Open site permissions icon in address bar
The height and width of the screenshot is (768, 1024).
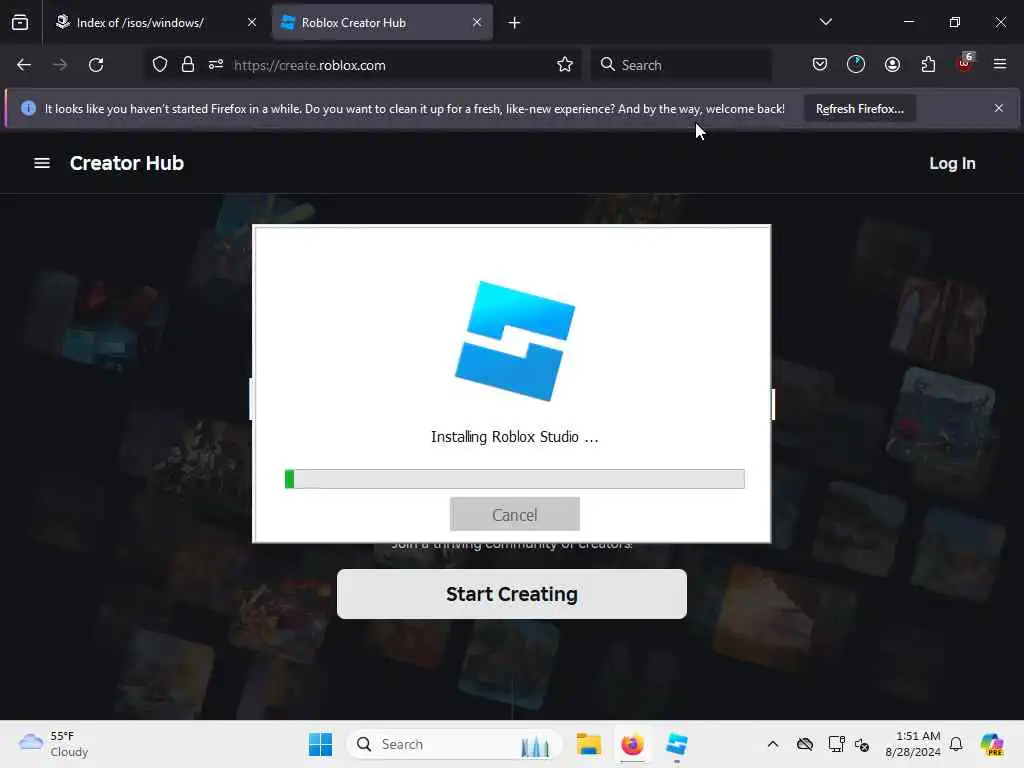click(216, 65)
